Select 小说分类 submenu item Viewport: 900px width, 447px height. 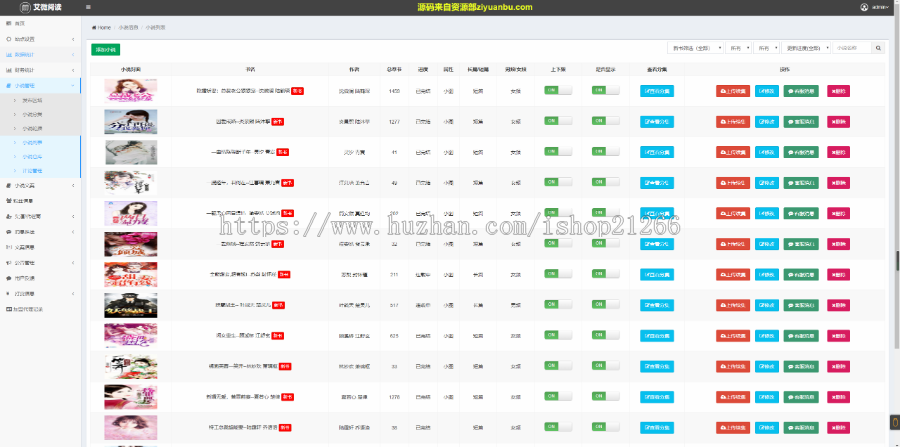point(40,114)
